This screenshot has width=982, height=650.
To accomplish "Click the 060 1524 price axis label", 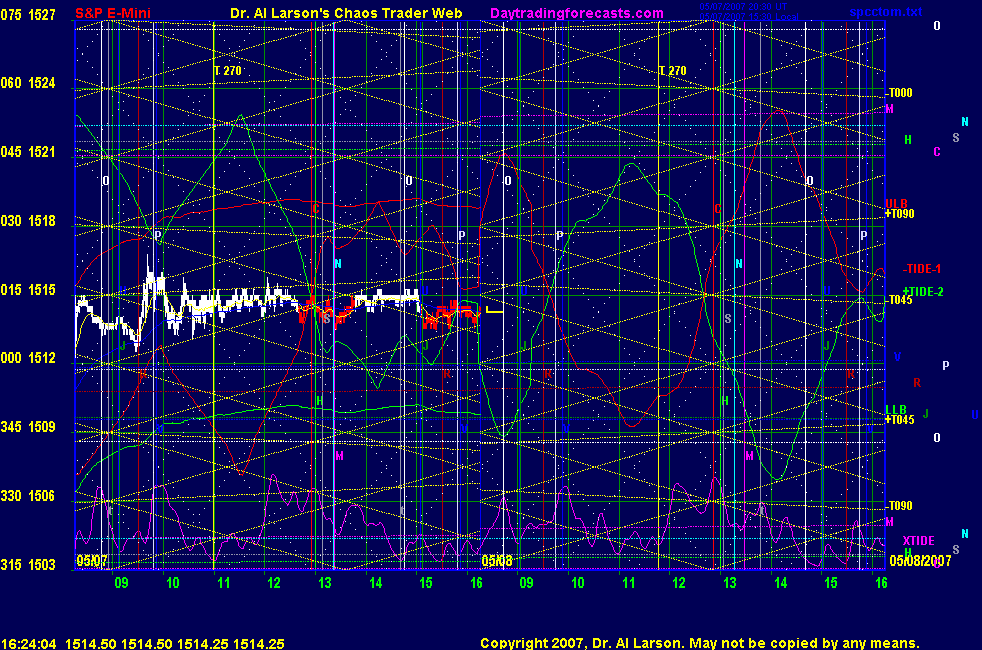I will click(28, 83).
